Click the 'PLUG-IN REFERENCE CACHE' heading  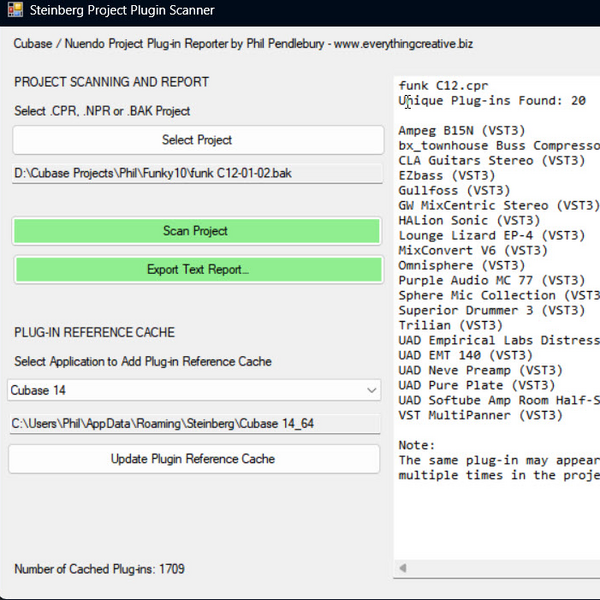[x=95, y=332]
